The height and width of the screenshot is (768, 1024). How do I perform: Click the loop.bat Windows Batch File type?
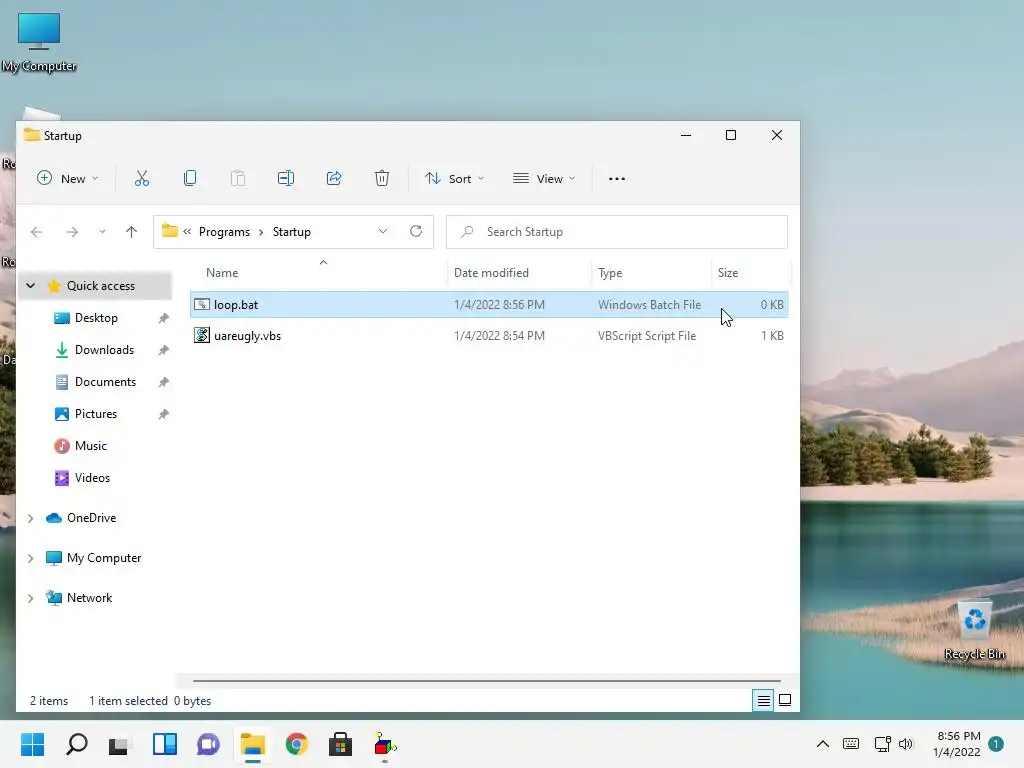click(x=649, y=305)
